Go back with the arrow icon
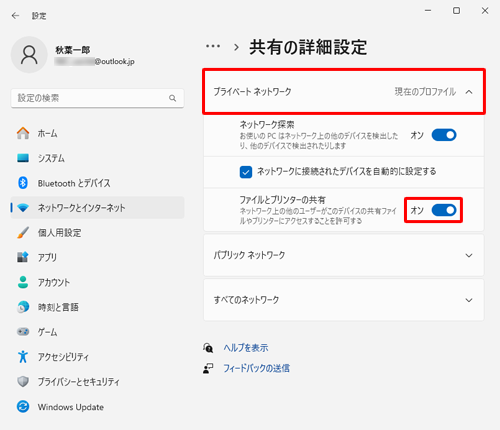 tap(15, 16)
